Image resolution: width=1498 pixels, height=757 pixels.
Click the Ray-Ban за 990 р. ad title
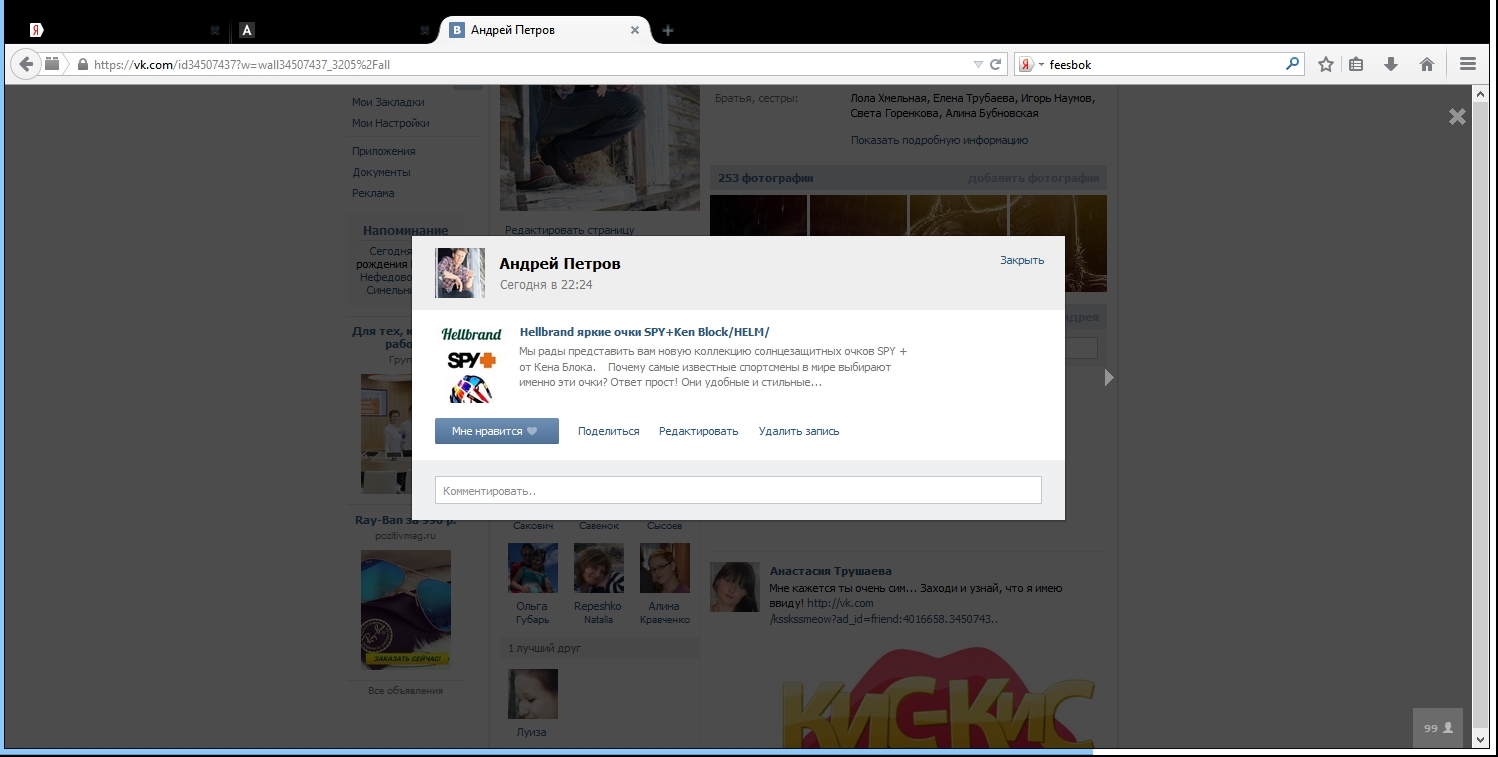pos(405,520)
